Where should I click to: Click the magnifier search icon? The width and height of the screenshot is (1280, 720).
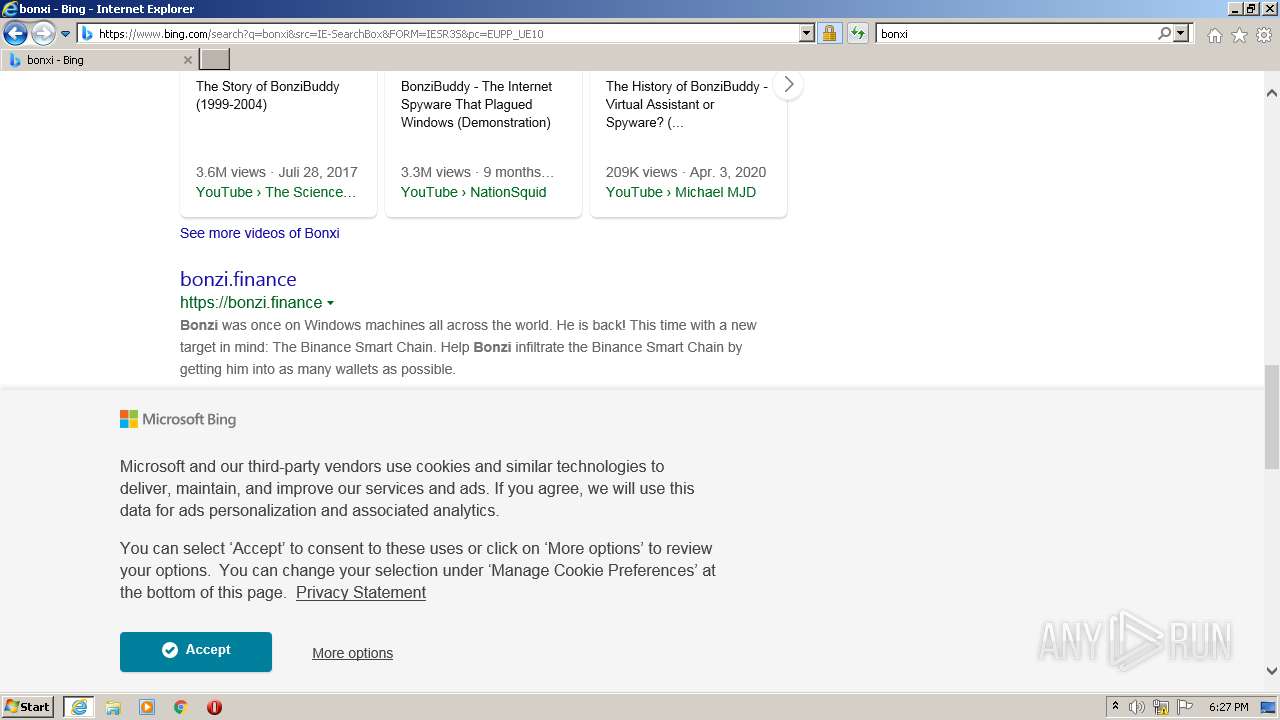pyautogui.click(x=1164, y=33)
